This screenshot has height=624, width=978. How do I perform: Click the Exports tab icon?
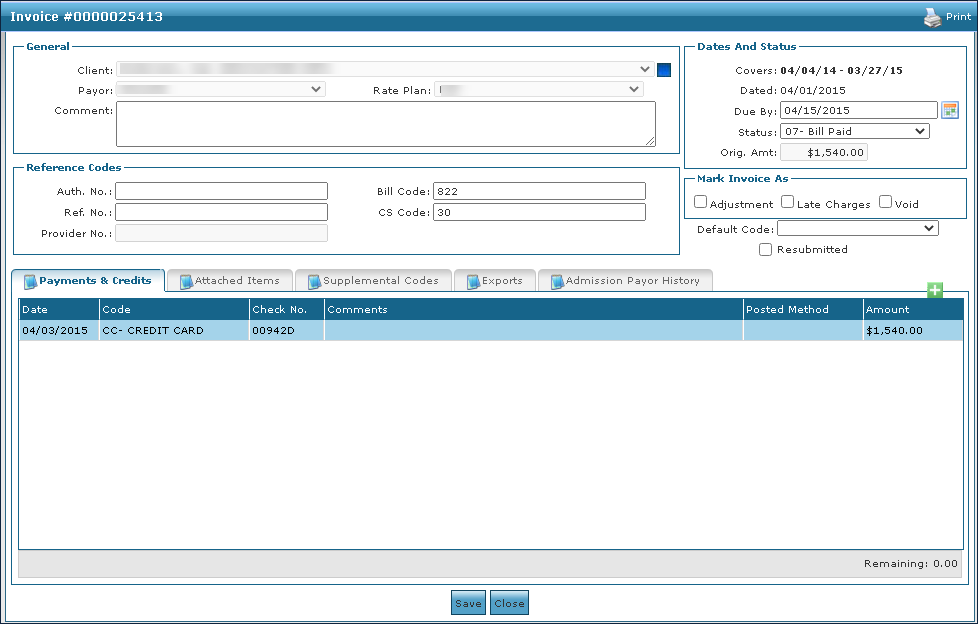(473, 281)
